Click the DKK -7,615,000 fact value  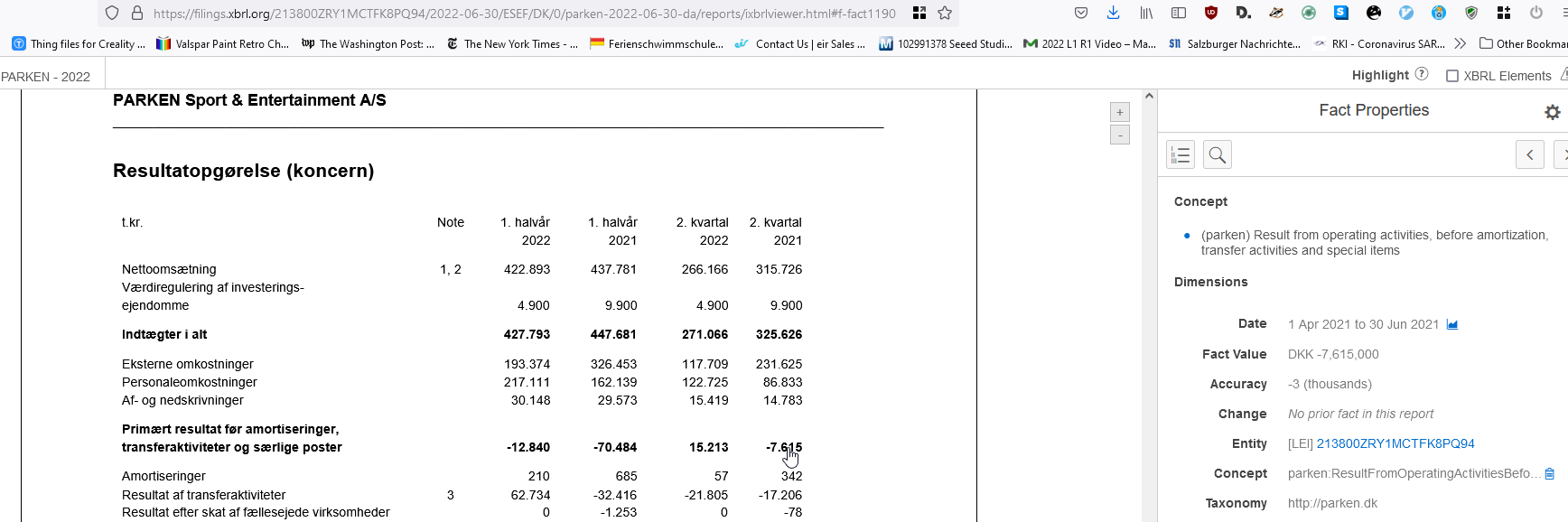pyautogui.click(x=1333, y=354)
